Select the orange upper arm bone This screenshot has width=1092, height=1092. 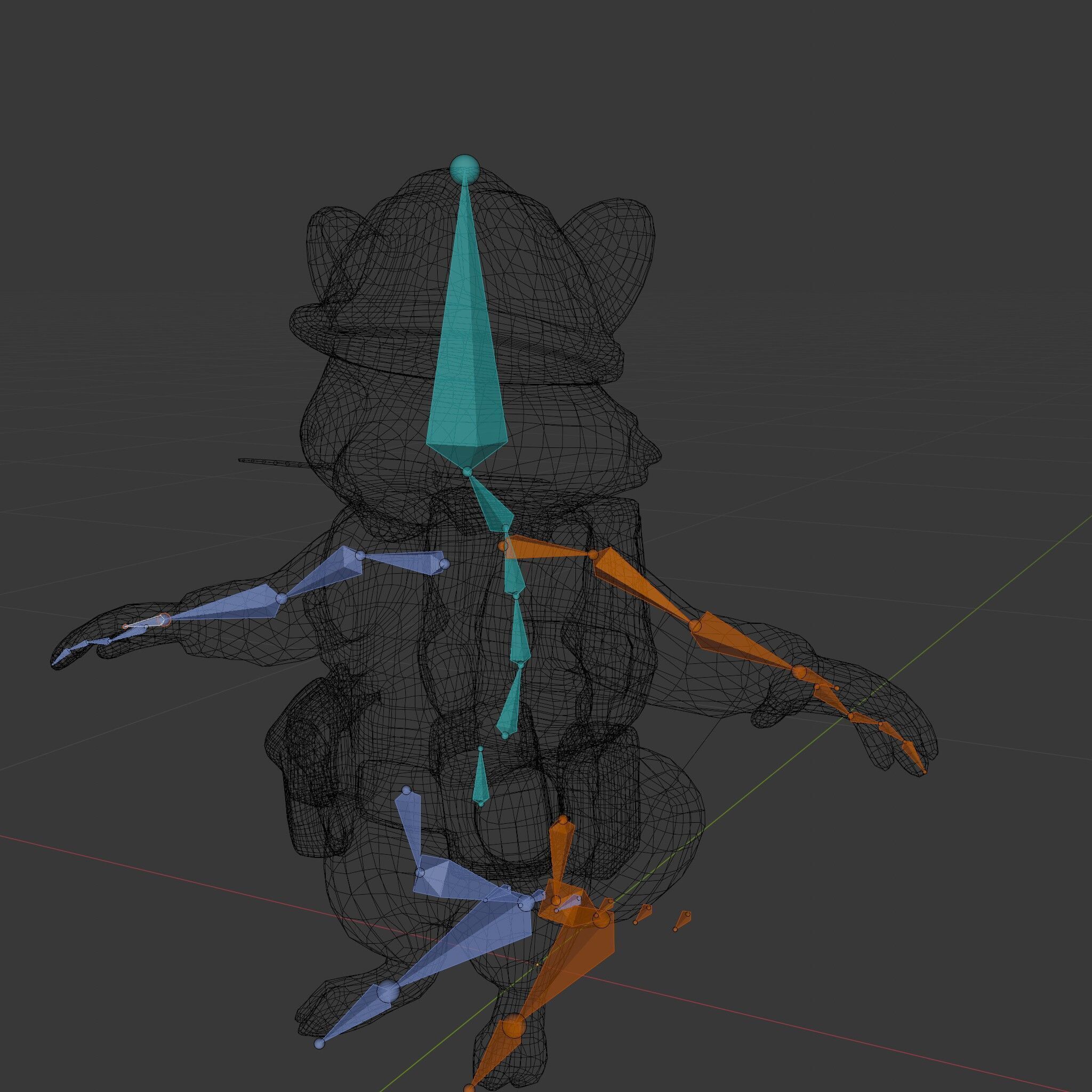click(644, 588)
